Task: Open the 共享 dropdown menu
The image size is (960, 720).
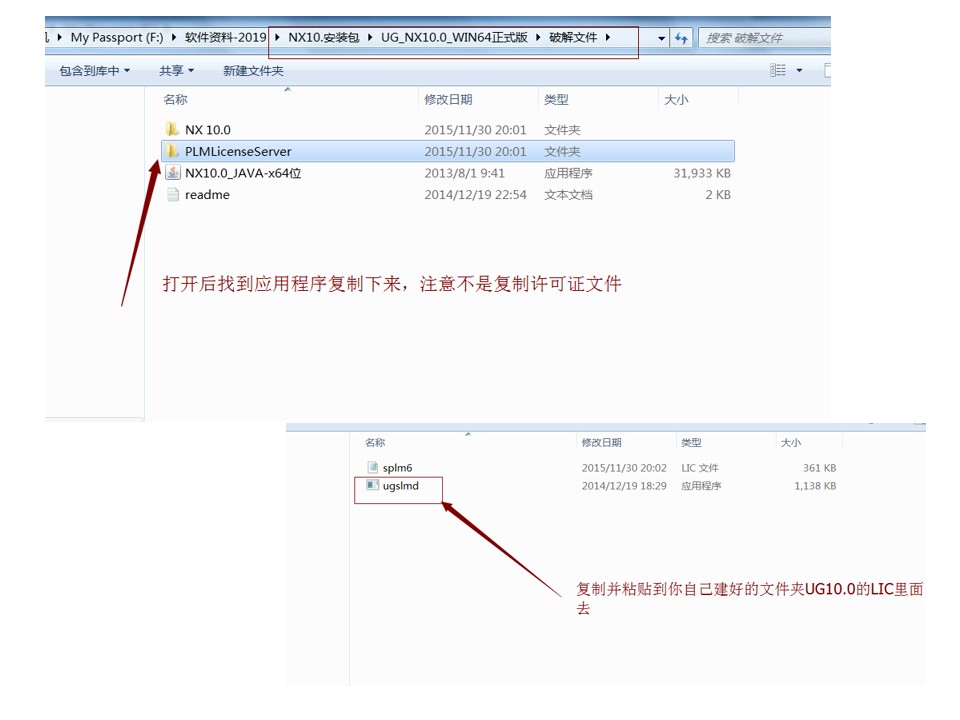Action: pyautogui.click(x=176, y=70)
